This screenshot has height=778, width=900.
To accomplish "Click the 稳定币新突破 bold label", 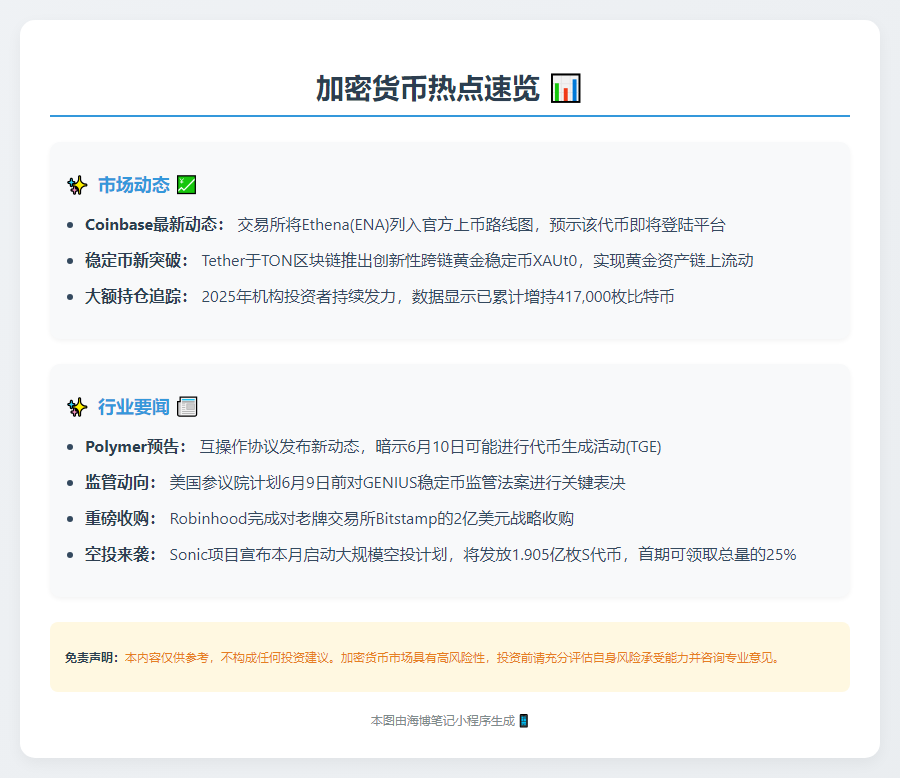I will tap(137, 261).
